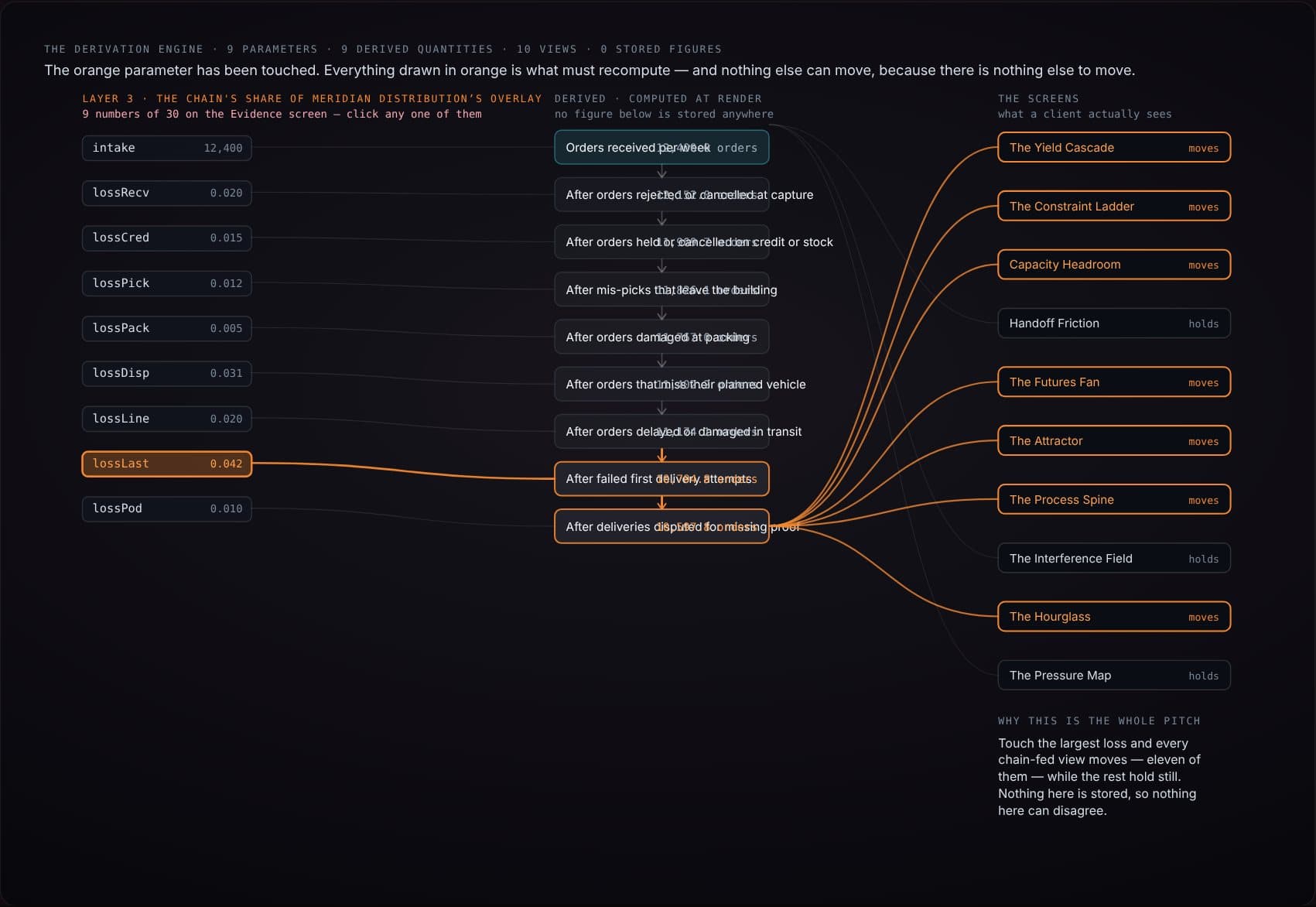Select After orders miss planned vehicle node
Image resolution: width=1316 pixels, height=907 pixels.
point(661,384)
